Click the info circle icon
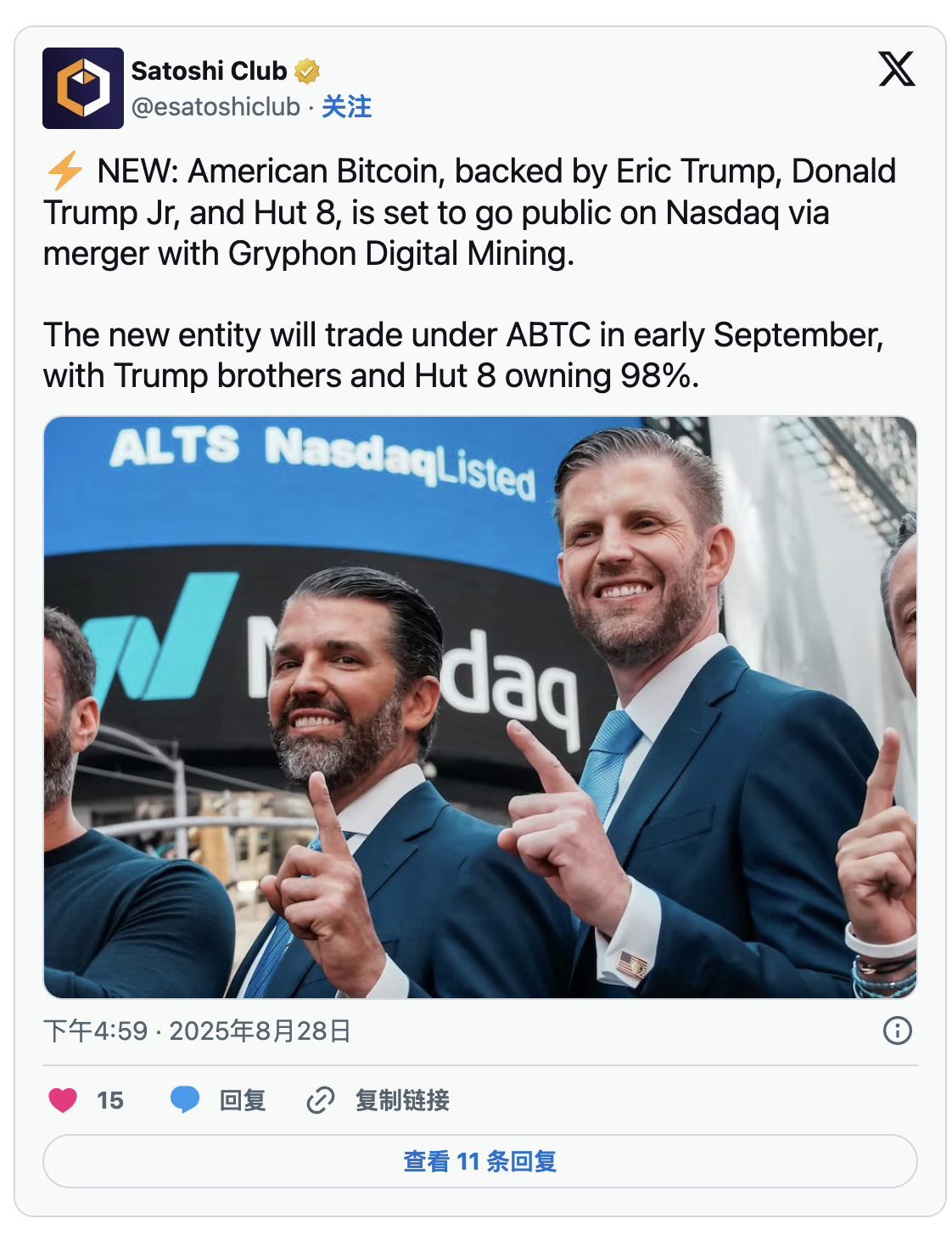The width and height of the screenshot is (952, 1241). [x=897, y=1030]
